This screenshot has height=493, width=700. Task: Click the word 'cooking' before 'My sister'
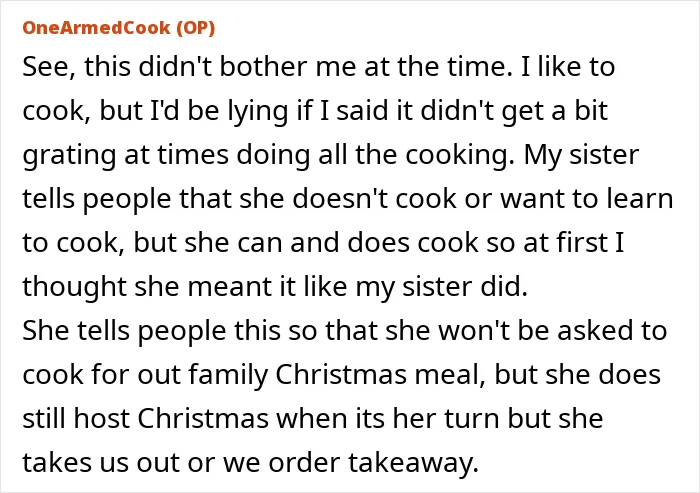coord(457,156)
